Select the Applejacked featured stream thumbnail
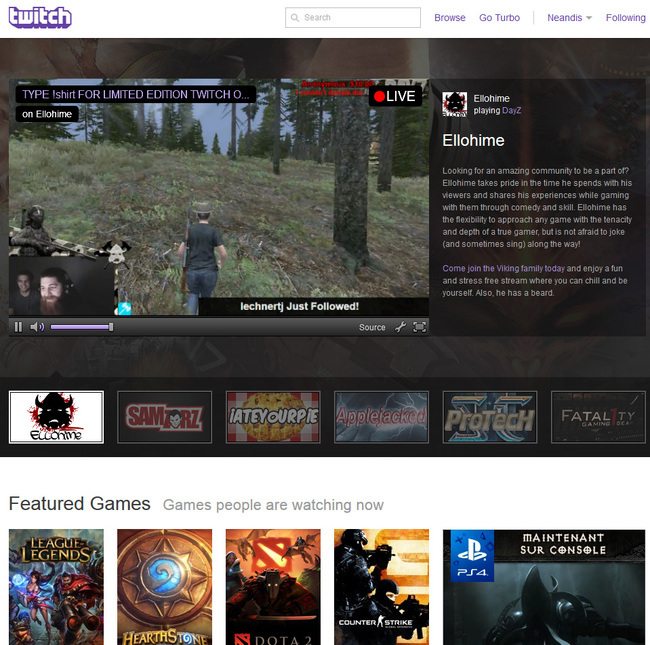 pyautogui.click(x=381, y=417)
